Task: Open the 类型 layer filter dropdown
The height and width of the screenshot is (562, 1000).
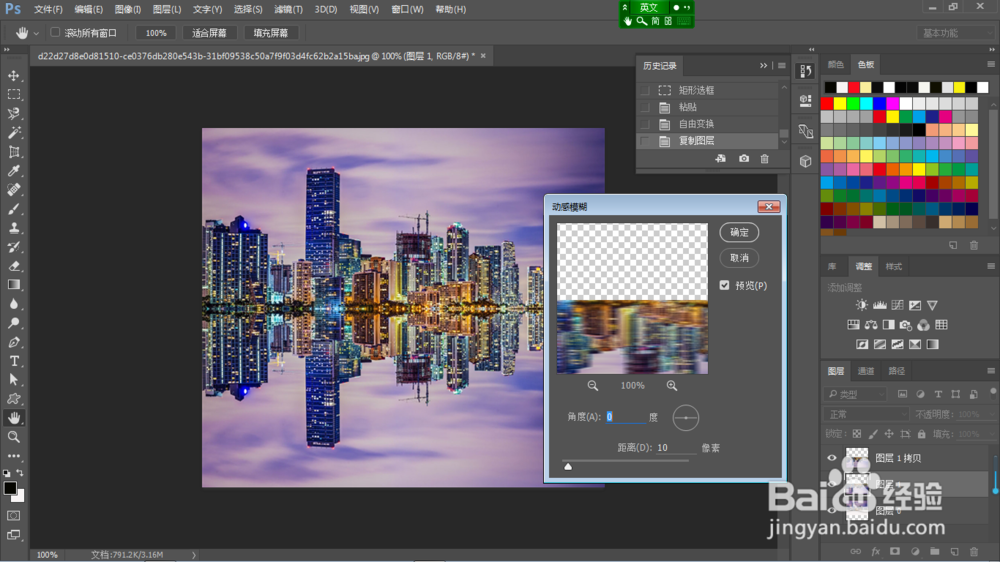Action: click(x=855, y=394)
